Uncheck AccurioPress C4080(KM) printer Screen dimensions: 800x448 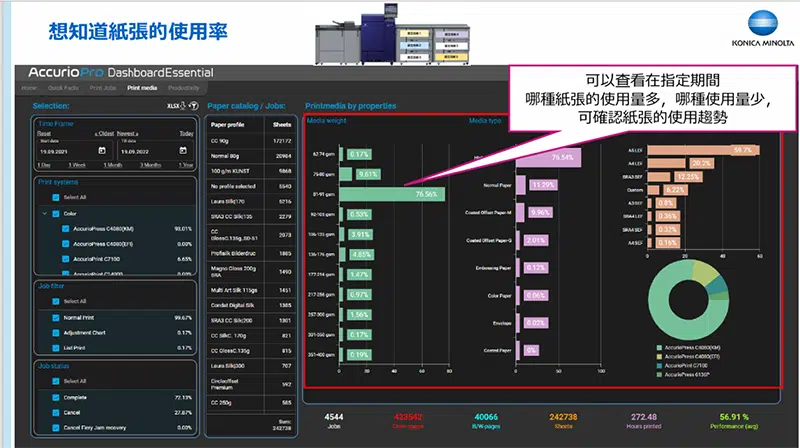65,229
